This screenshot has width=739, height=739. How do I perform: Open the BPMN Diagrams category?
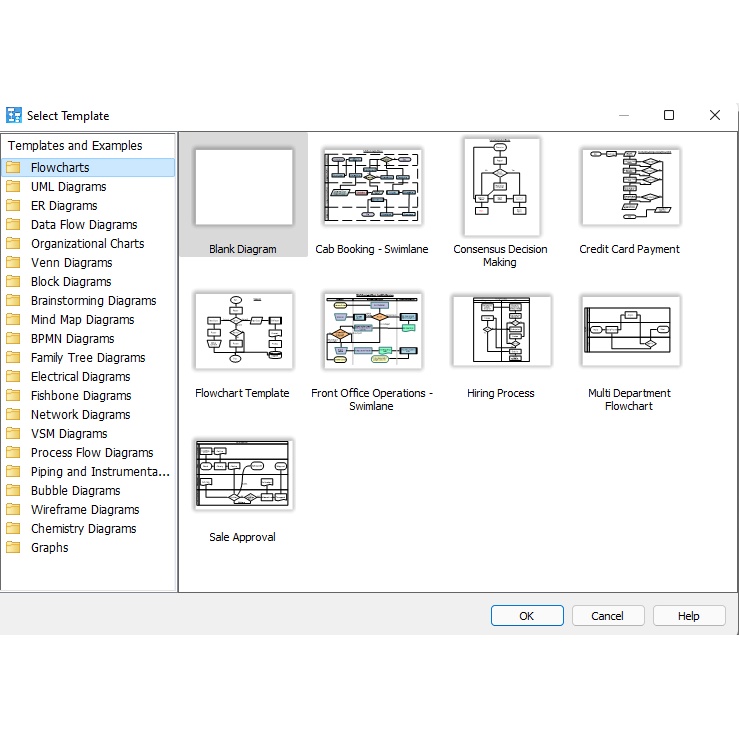click(72, 339)
